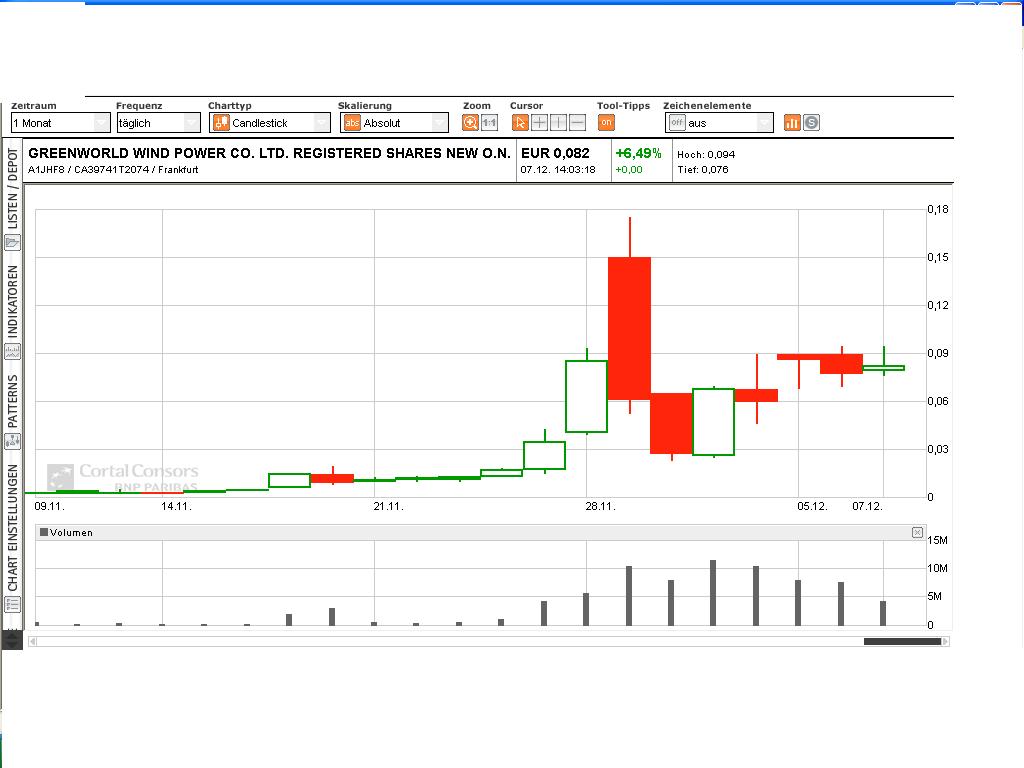Image resolution: width=1024 pixels, height=768 pixels.
Task: Click the 05.12. date label on axis
Action: tap(812, 507)
